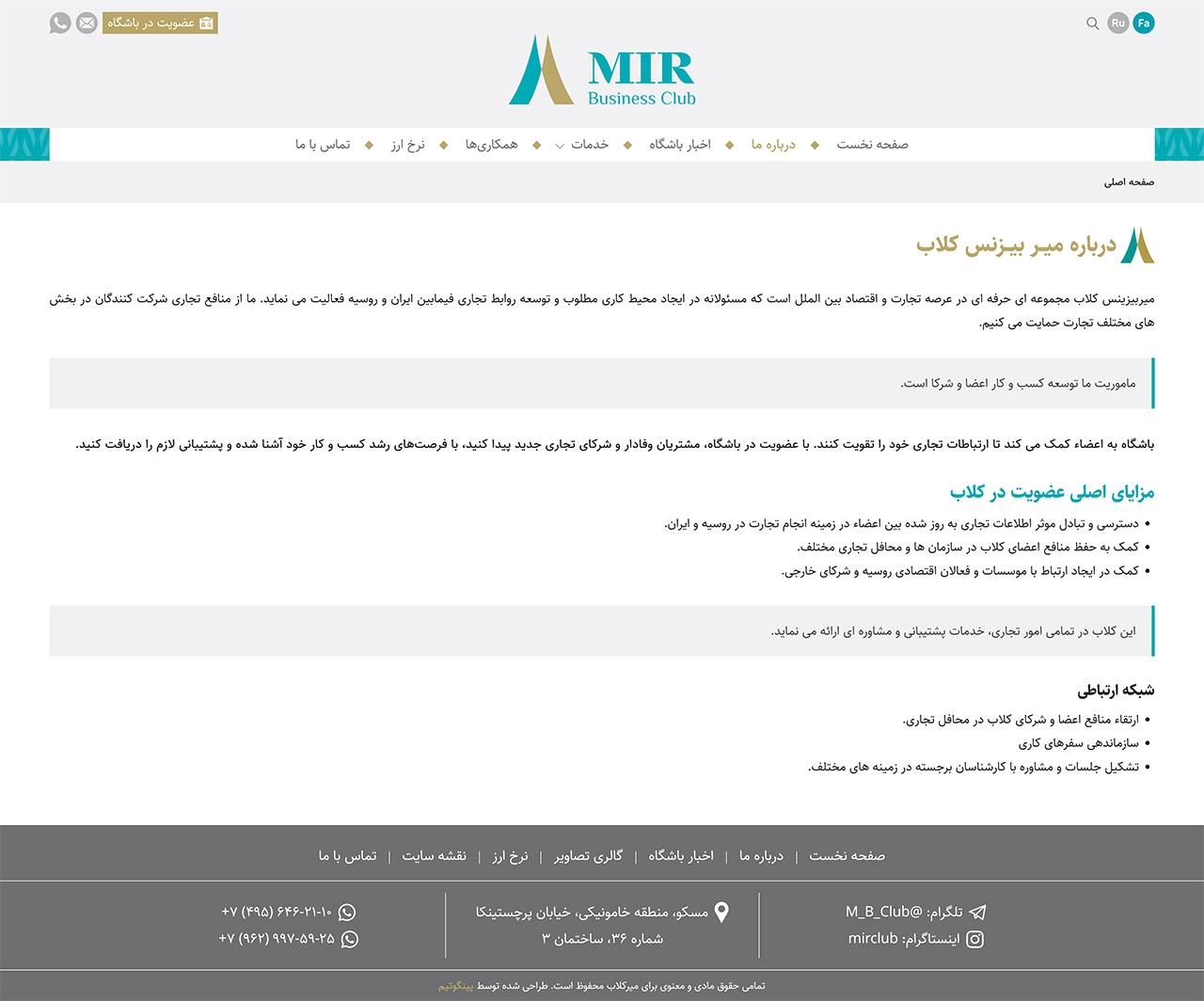
Task: Open the پینگوتیم designer credit link
Action: point(455,986)
